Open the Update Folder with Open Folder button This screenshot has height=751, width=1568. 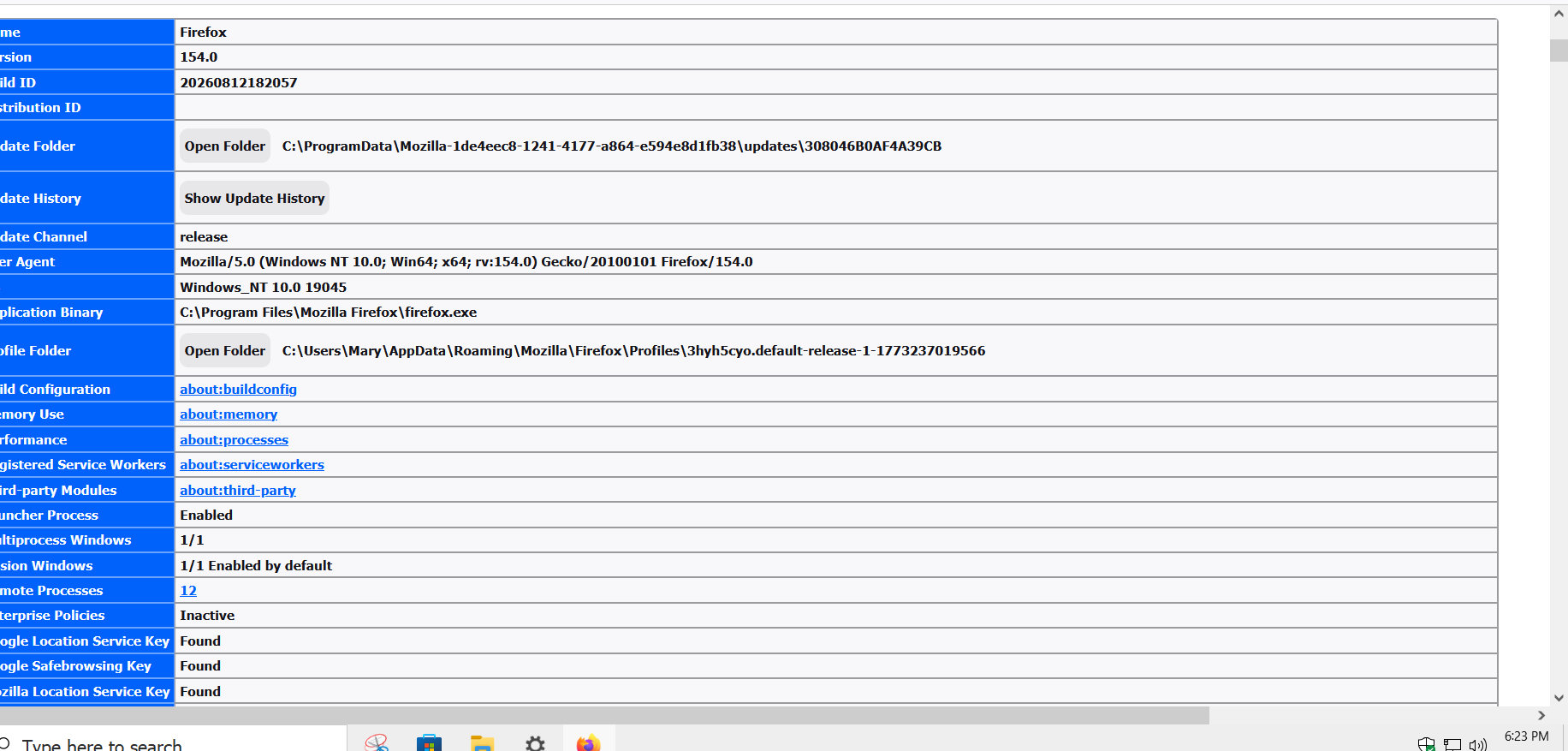click(x=225, y=146)
